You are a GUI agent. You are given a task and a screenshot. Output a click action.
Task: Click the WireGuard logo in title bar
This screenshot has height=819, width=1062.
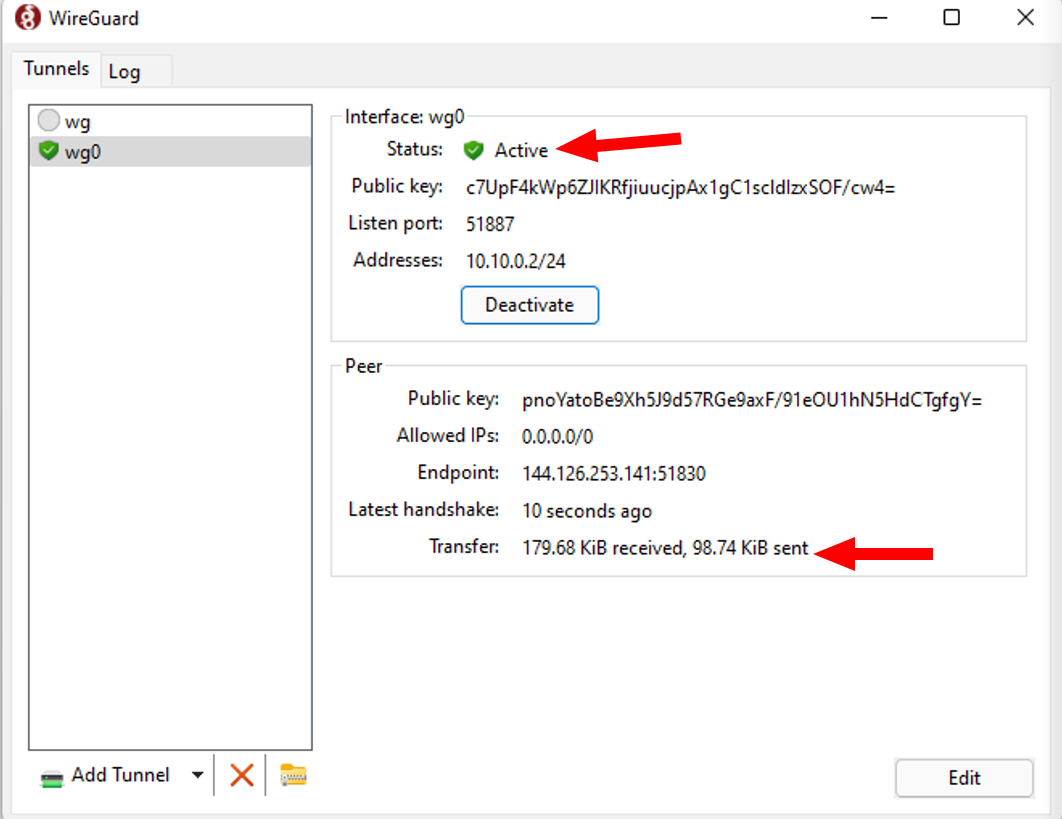click(28, 18)
